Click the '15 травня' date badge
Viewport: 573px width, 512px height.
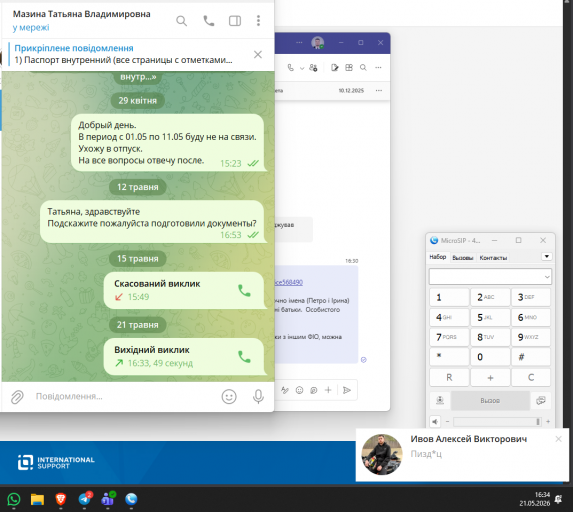[x=137, y=259]
